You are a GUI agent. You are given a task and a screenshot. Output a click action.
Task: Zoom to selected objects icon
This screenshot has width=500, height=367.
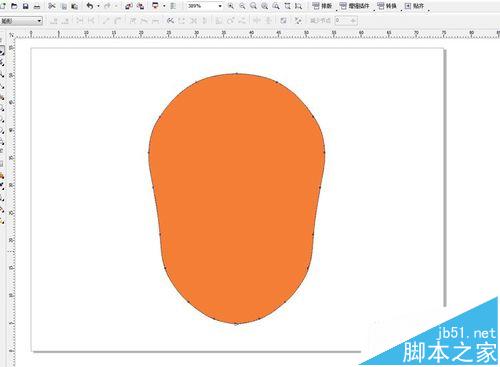[253, 6]
